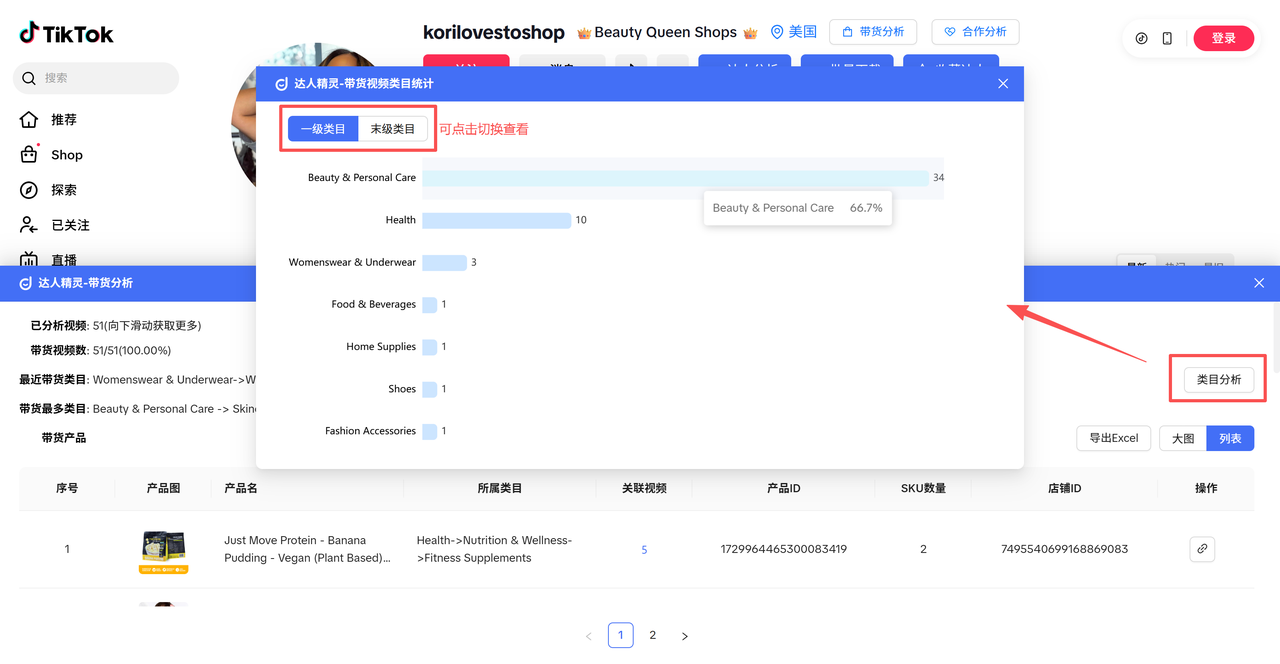The height and width of the screenshot is (664, 1280).
Task: Click the Beauty & Personal Care bar
Action: click(x=675, y=178)
